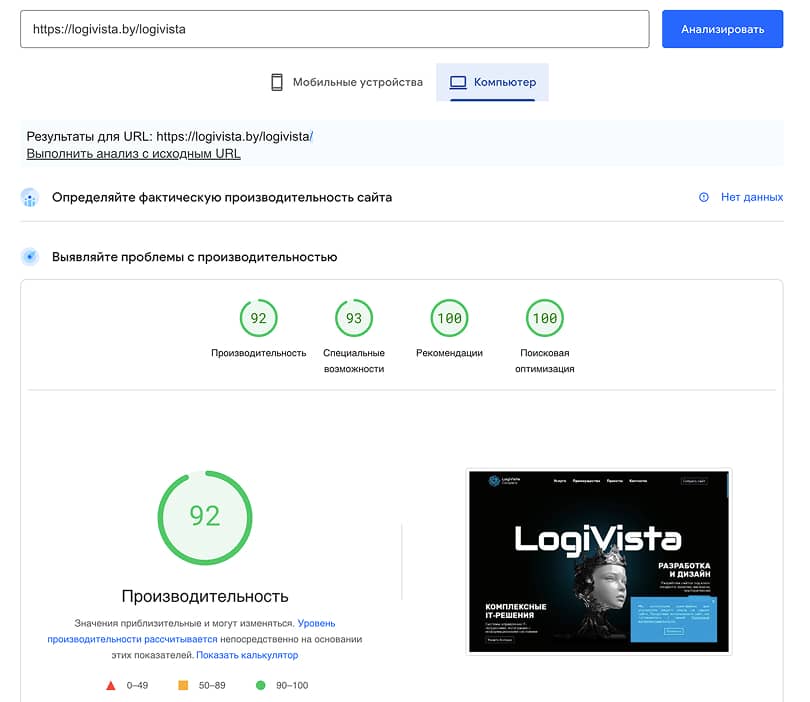Open the 100 Поисковая оптимизация gauge

coord(544,318)
